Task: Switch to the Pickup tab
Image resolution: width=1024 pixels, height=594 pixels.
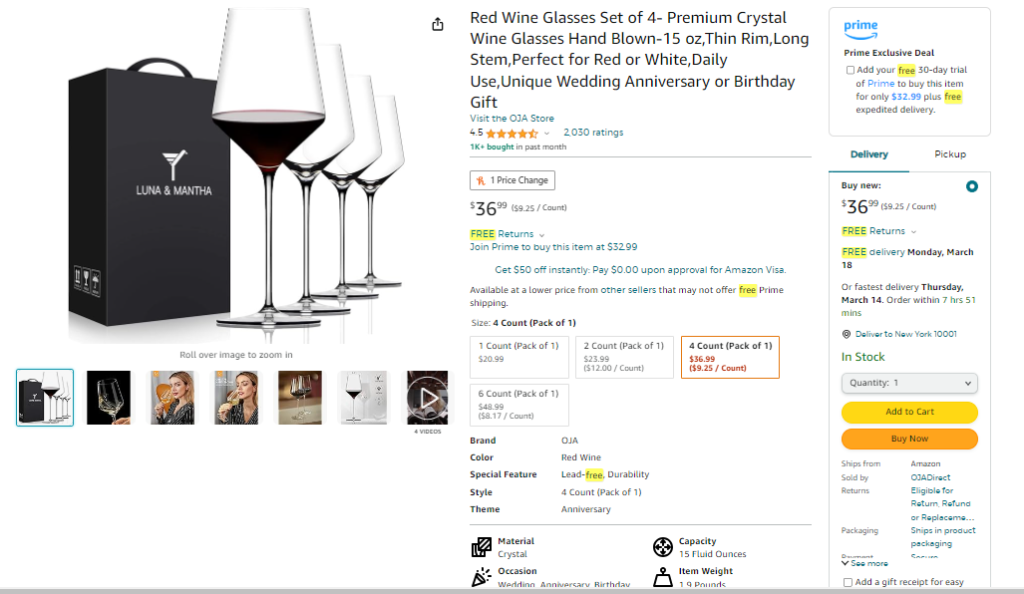Action: coord(949,154)
